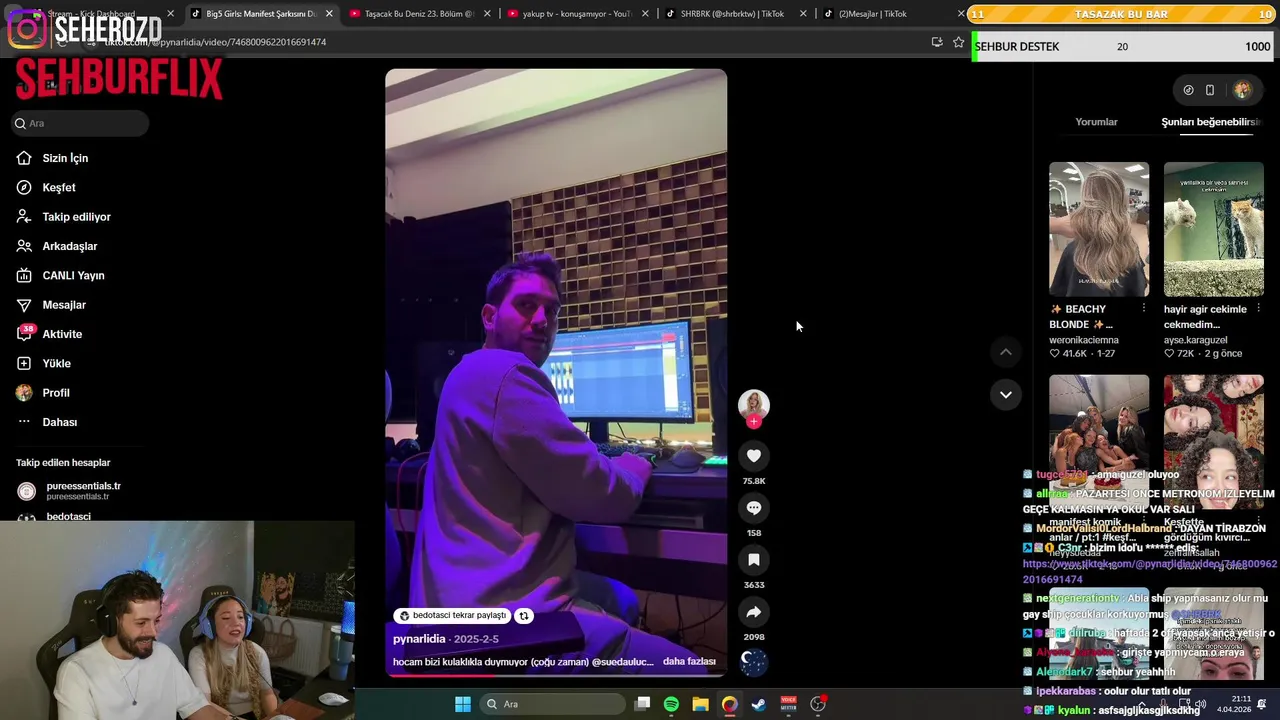The height and width of the screenshot is (720, 1280).
Task: Open the Yükle upload page
Action: 56,363
